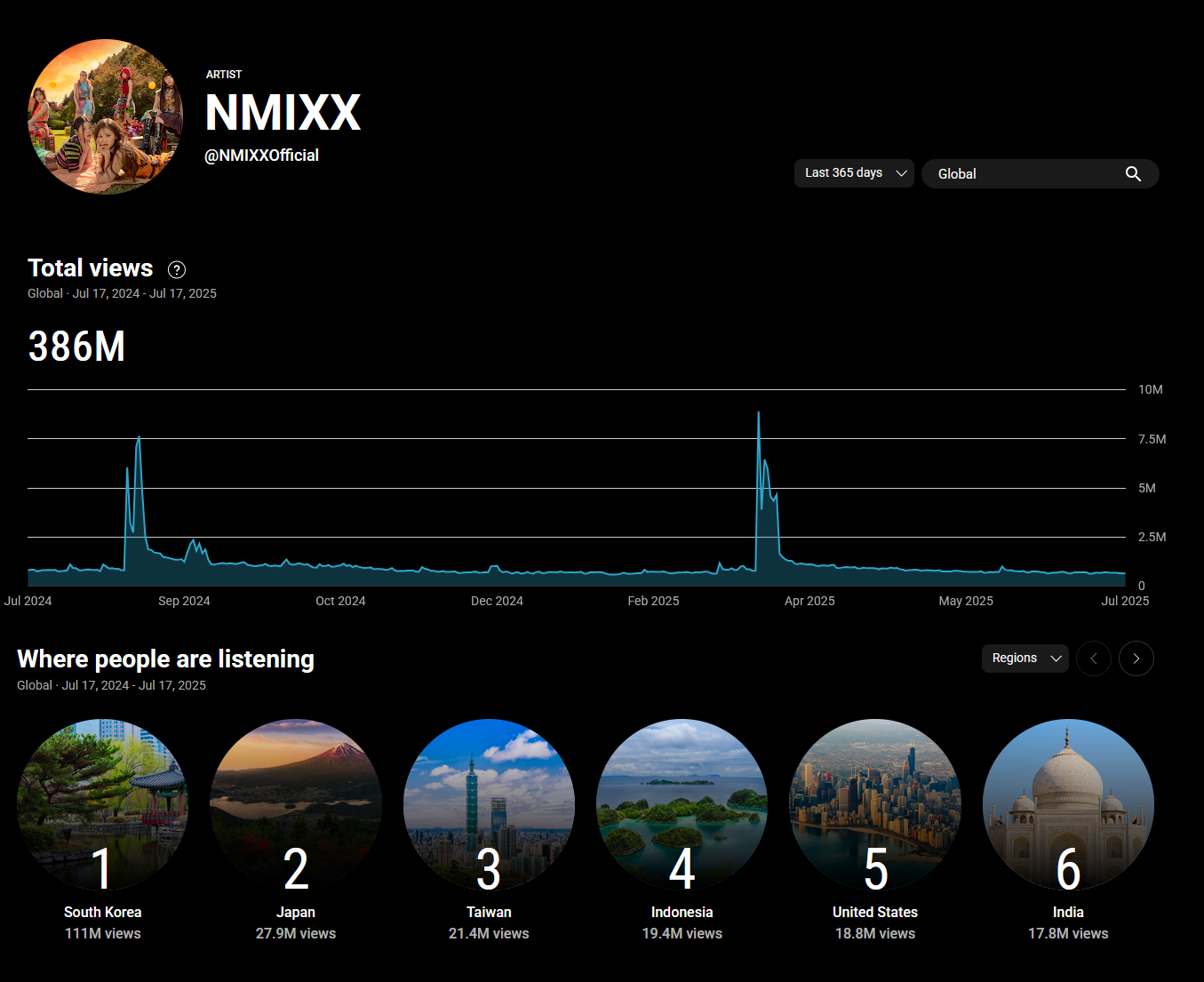Screen dimensions: 1204x982
Task: Click the Total views heading
Action: (91, 268)
